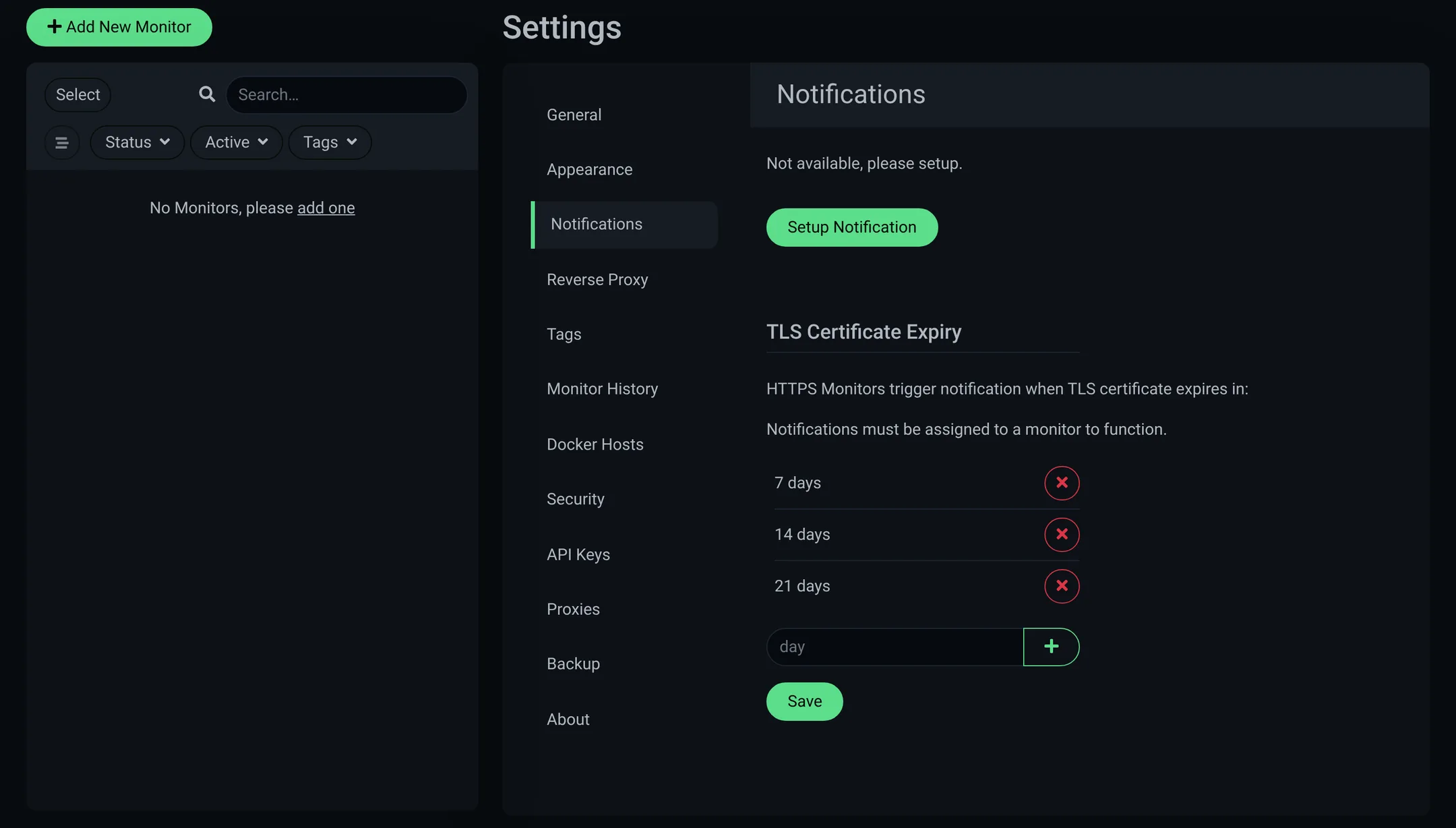Expand the Tags filter dropdown
Viewport: 1456px width, 828px height.
tap(330, 142)
